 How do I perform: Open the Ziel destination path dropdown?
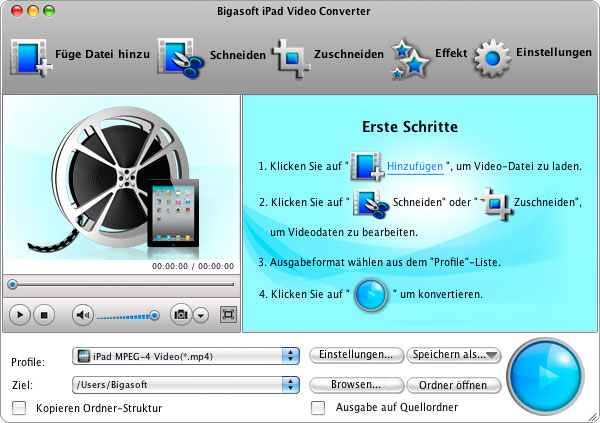pyautogui.click(x=186, y=385)
